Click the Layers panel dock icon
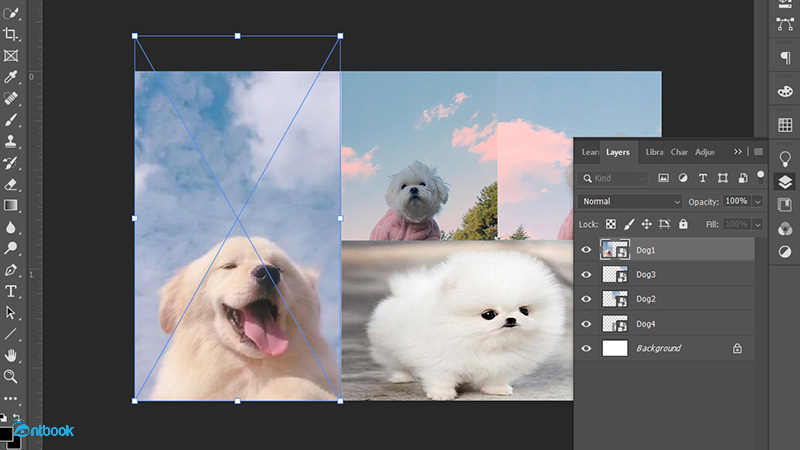 (x=785, y=182)
